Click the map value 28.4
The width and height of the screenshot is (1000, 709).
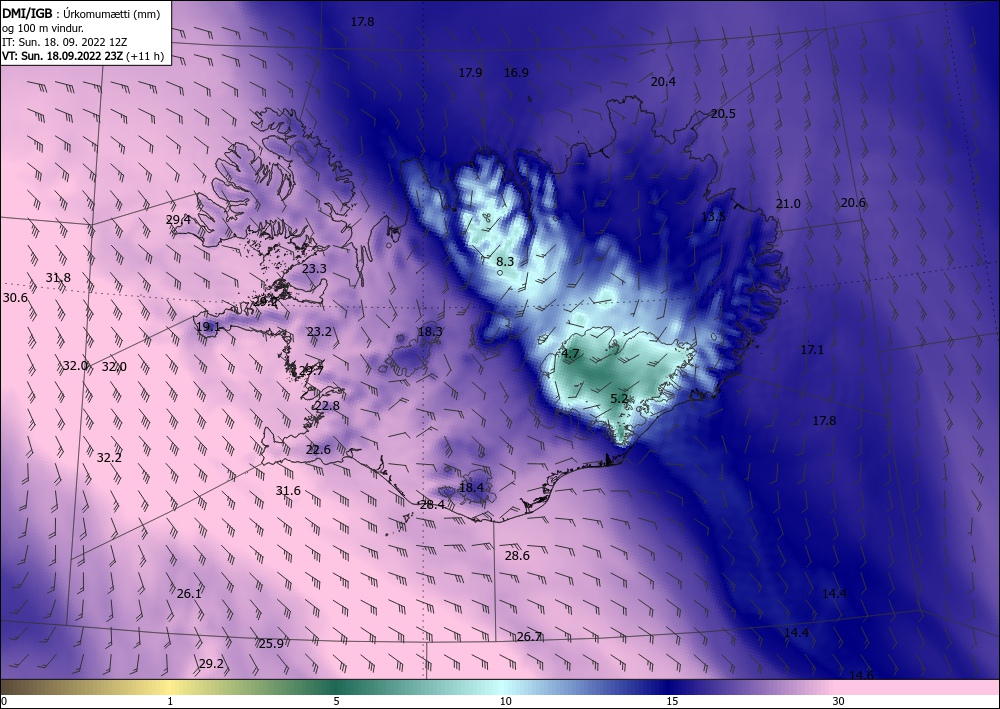[x=432, y=505]
